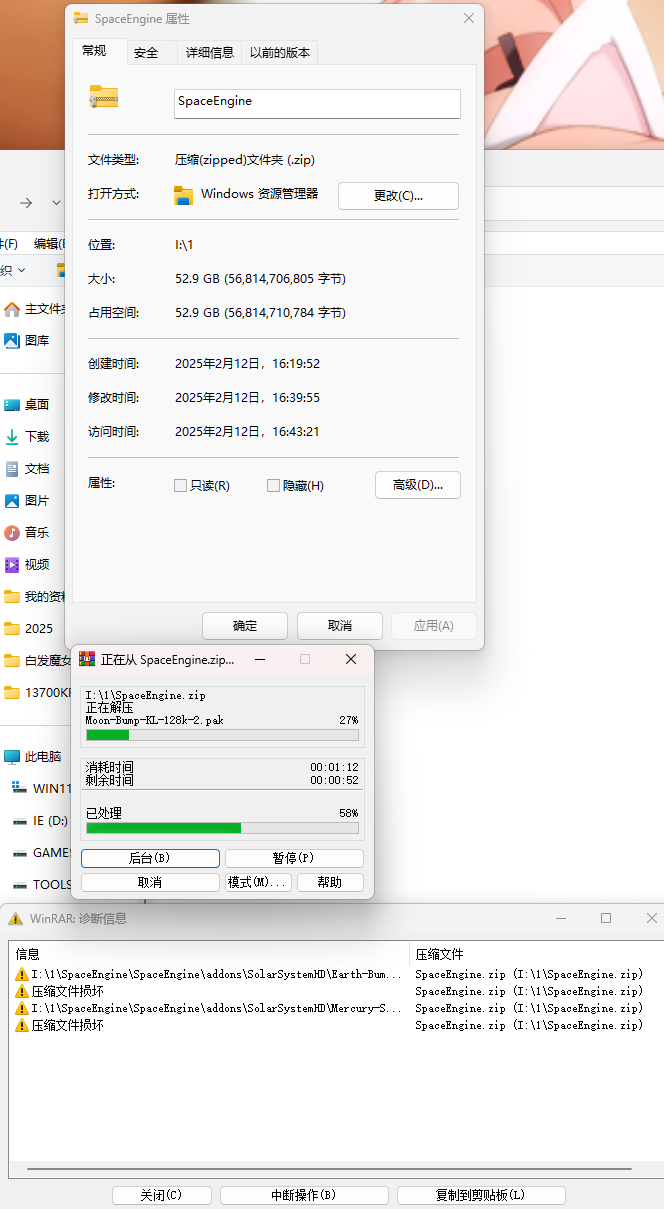Viewport: 664px width, 1209px height.
Task: Click the warning icon beside Earth-Bum... row
Action: point(21,974)
